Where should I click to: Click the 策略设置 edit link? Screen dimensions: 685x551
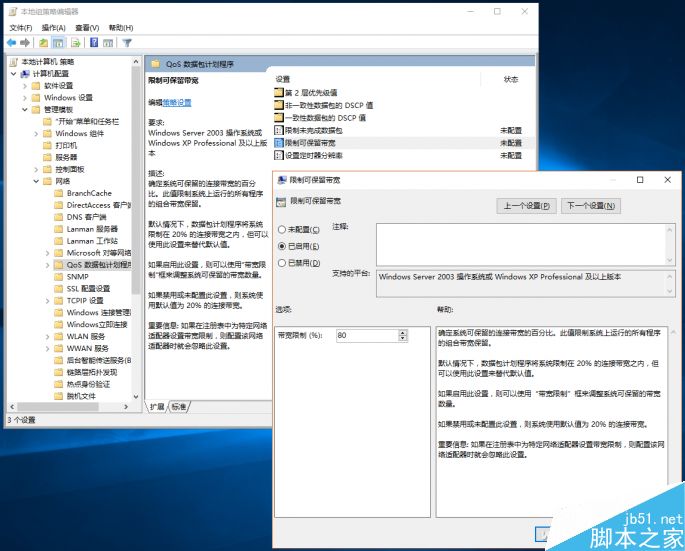click(x=177, y=102)
